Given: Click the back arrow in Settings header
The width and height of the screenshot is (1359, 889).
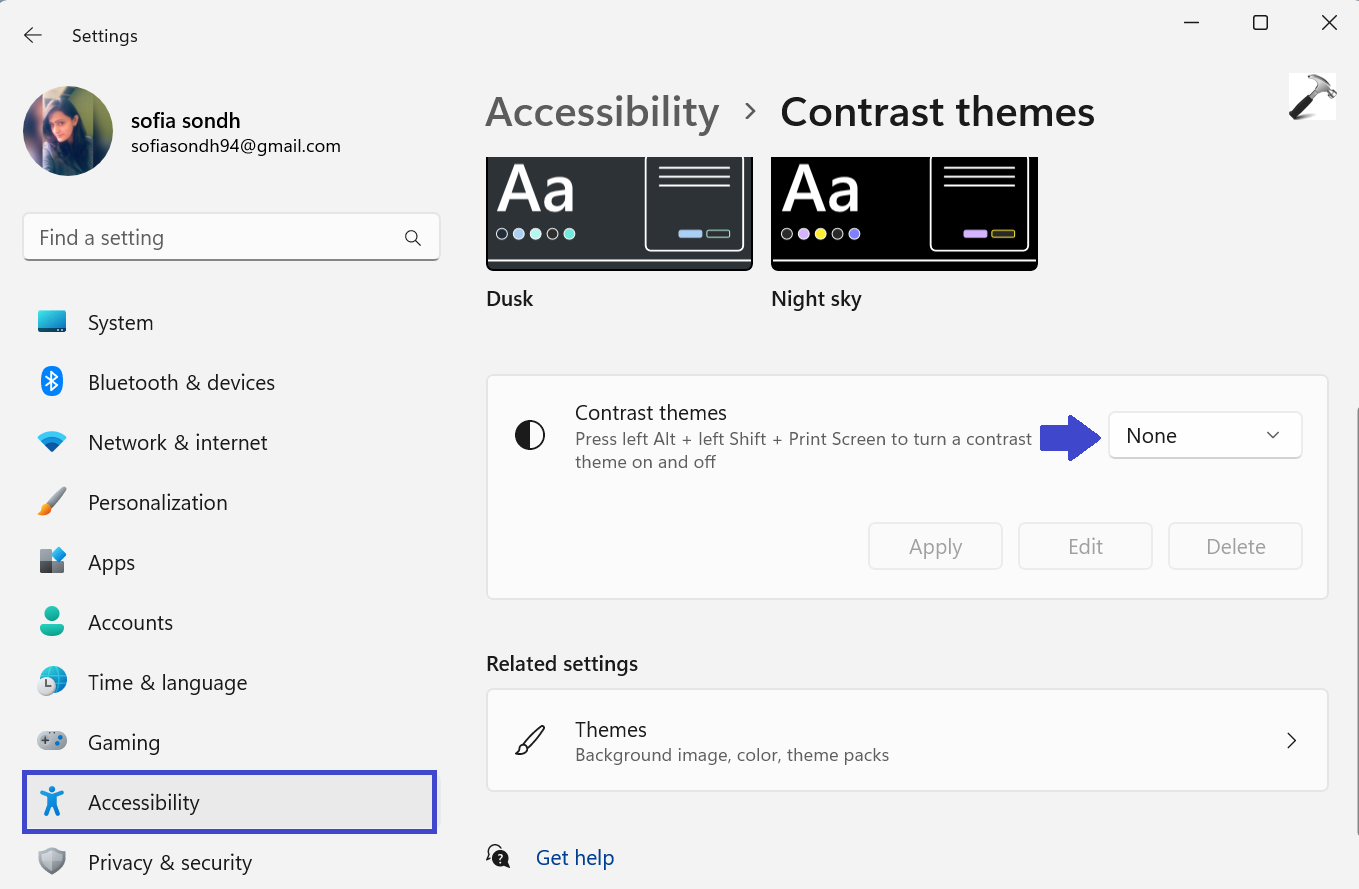Looking at the screenshot, I should [33, 36].
